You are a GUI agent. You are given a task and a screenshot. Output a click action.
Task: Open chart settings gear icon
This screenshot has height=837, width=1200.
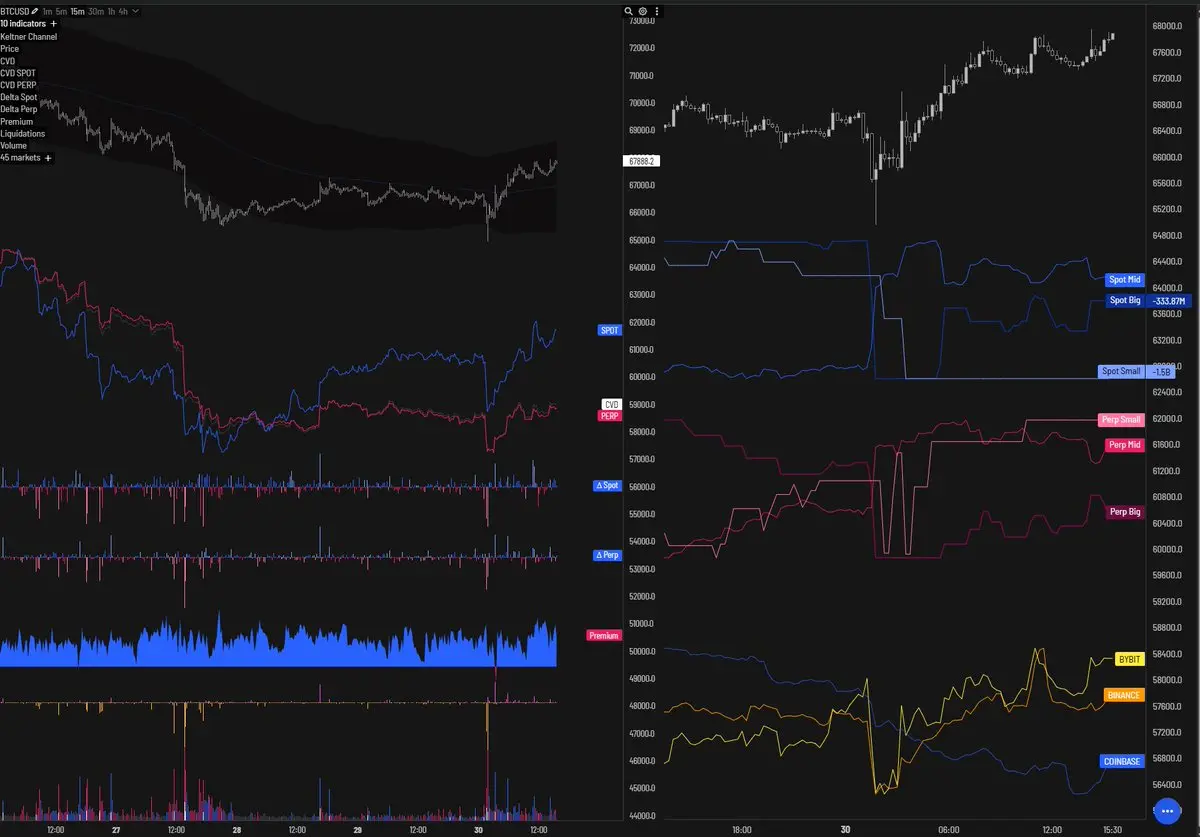(643, 11)
